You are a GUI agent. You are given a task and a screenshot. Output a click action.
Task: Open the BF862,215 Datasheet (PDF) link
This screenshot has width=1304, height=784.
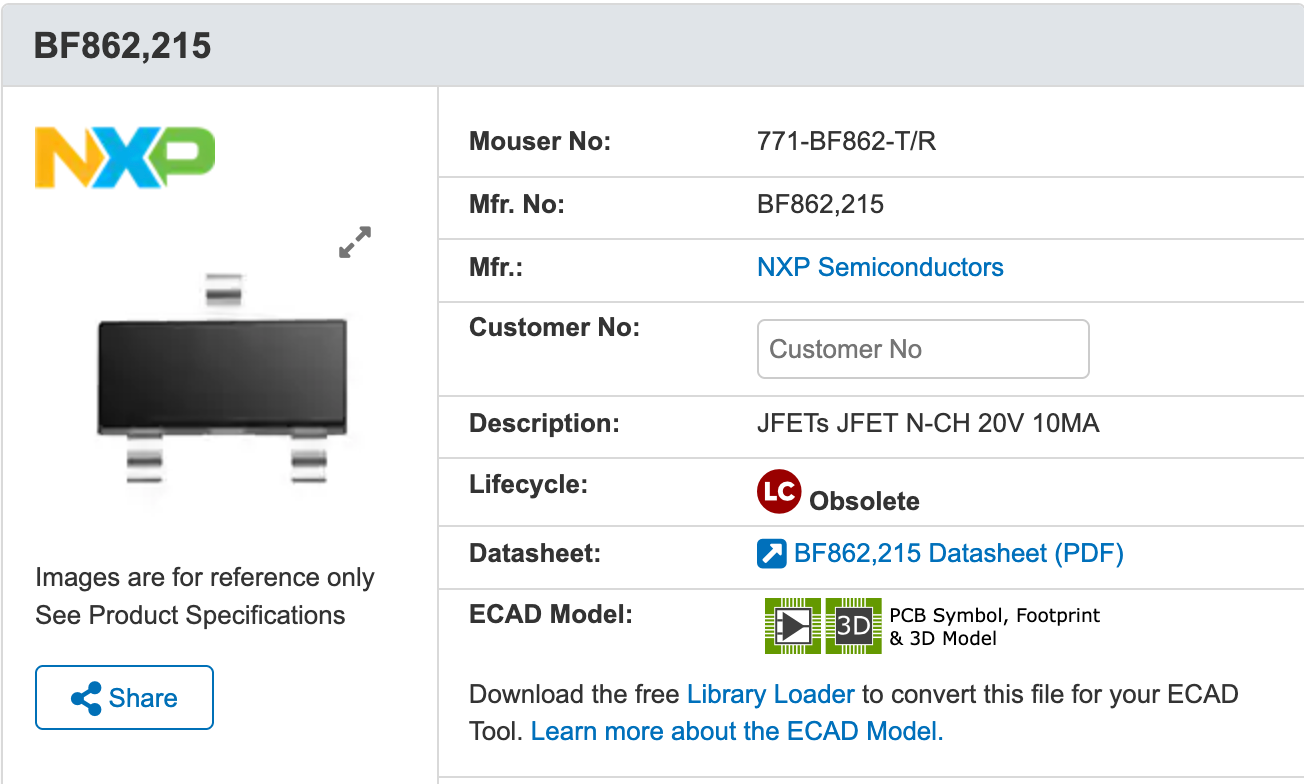coord(958,553)
